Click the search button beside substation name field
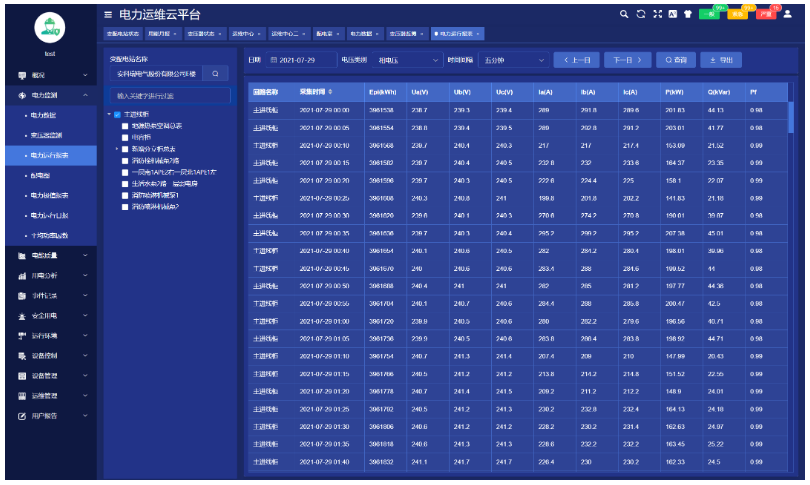Viewport: 810px width, 485px height. 215,73
